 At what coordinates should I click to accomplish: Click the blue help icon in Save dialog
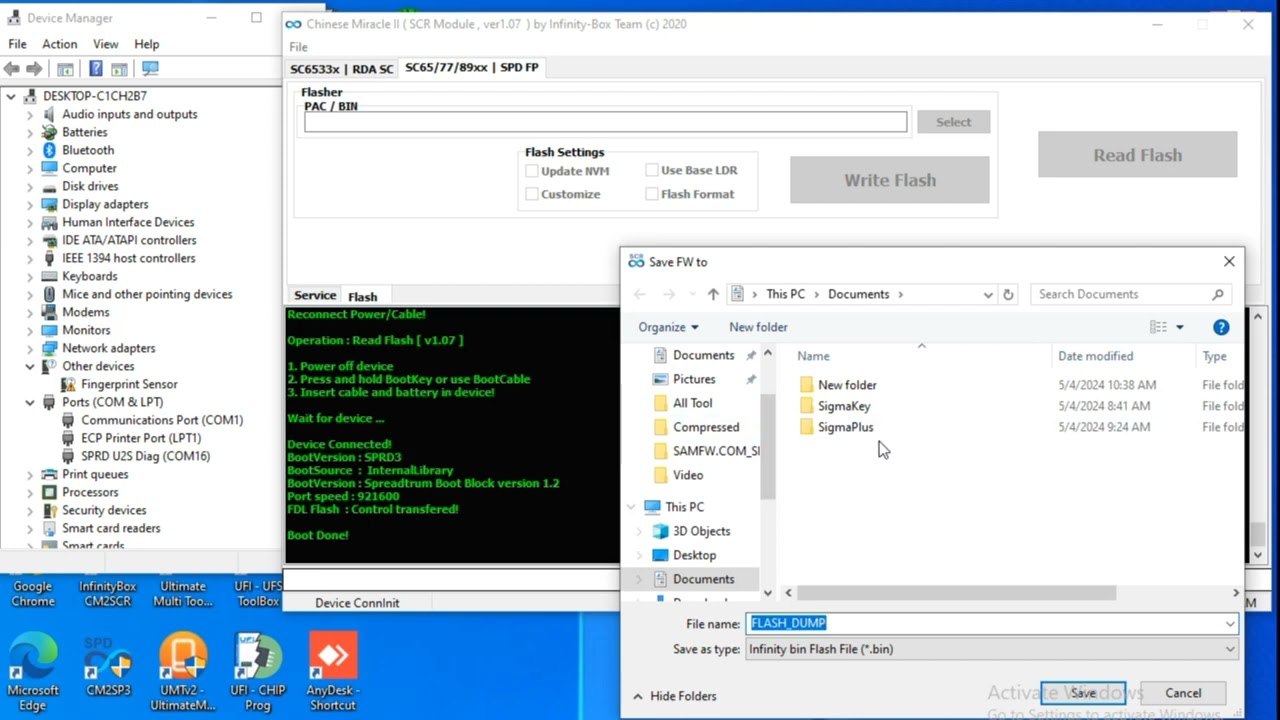1221,327
